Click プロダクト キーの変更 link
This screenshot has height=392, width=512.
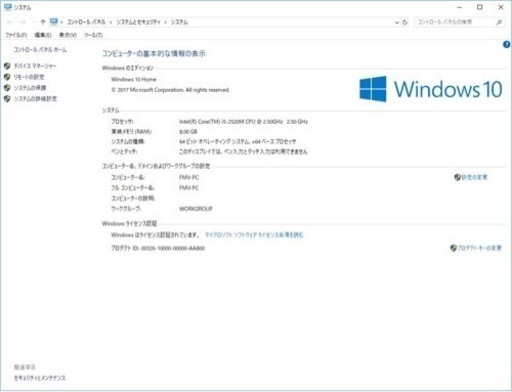pos(479,248)
